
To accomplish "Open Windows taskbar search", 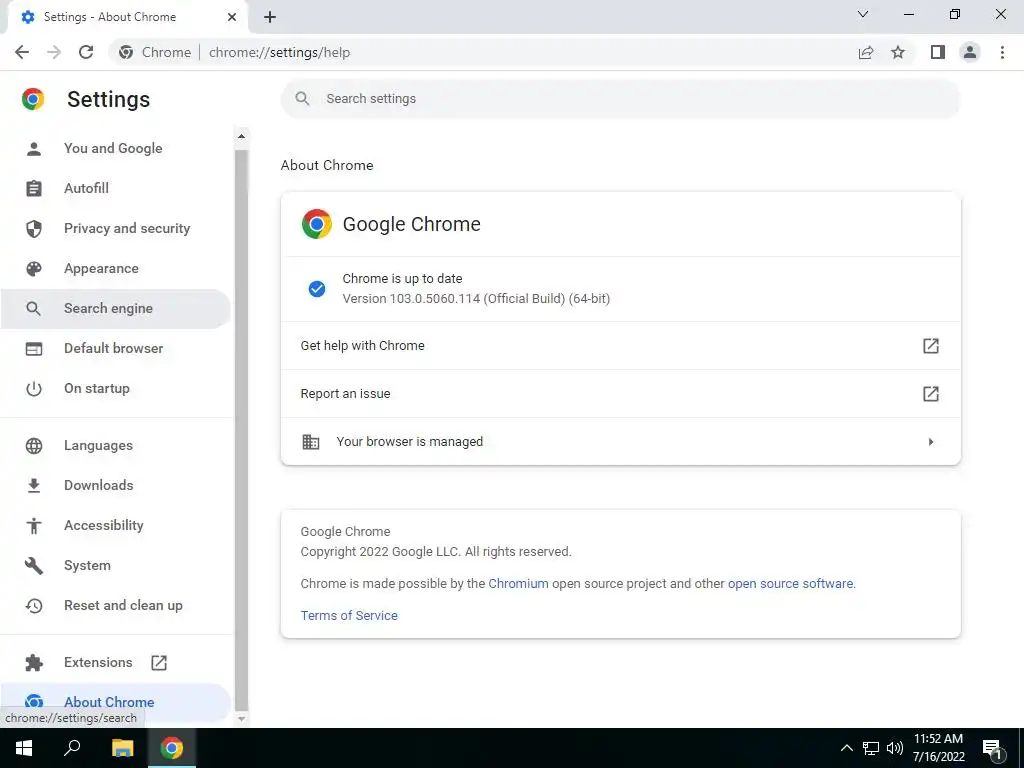I will [x=72, y=748].
